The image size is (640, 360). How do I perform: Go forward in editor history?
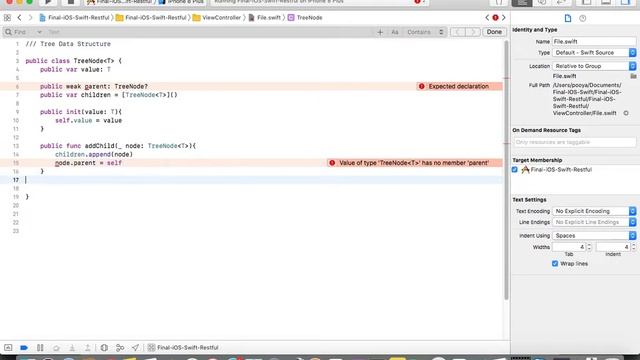[30, 18]
